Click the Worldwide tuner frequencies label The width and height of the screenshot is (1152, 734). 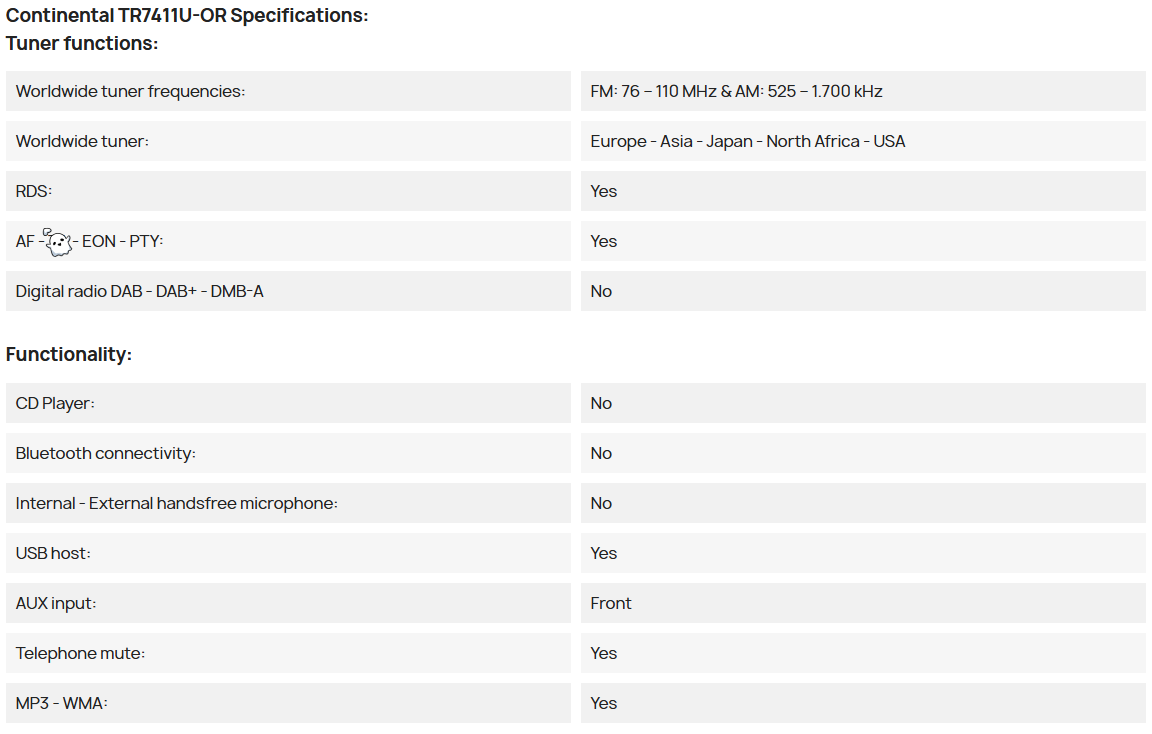tap(130, 91)
